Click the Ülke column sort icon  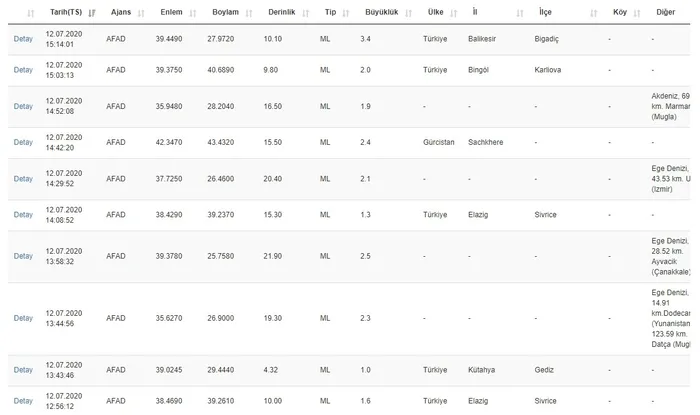coord(455,13)
